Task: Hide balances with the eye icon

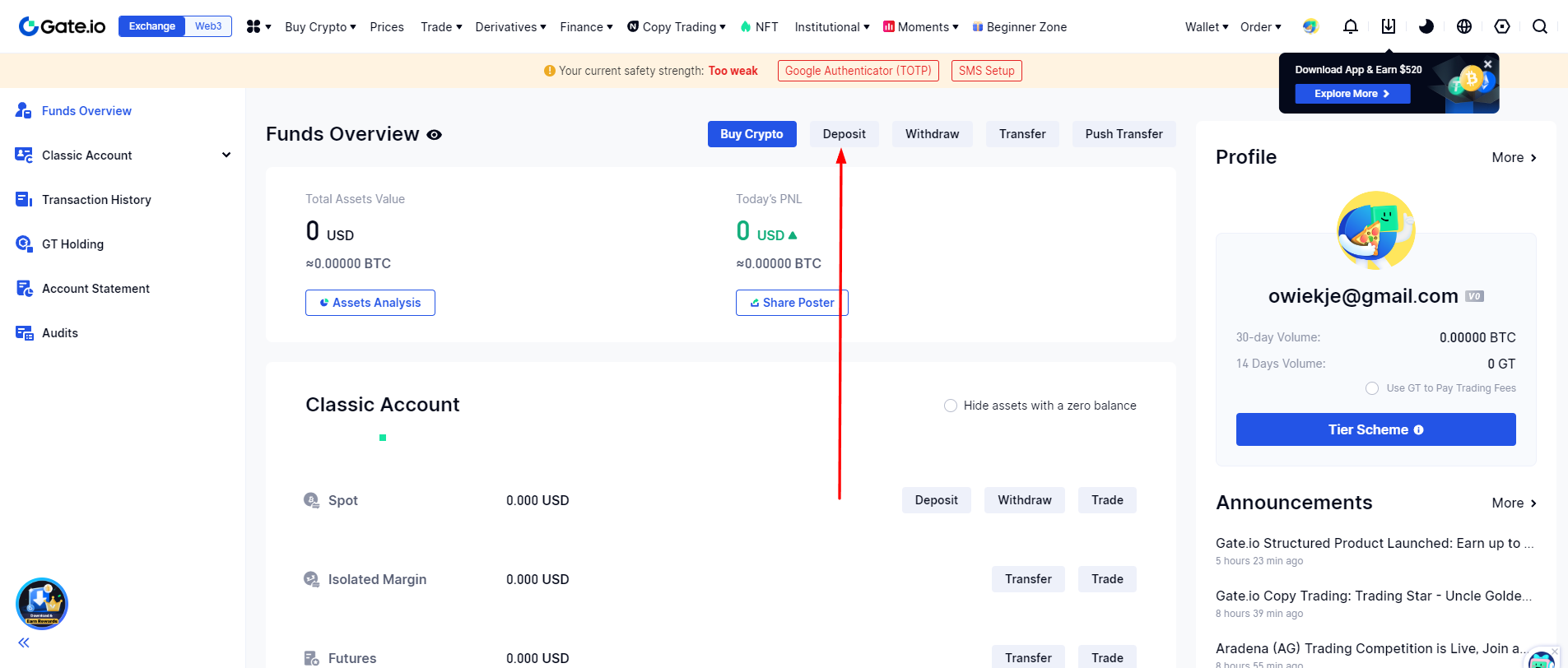Action: tap(435, 135)
